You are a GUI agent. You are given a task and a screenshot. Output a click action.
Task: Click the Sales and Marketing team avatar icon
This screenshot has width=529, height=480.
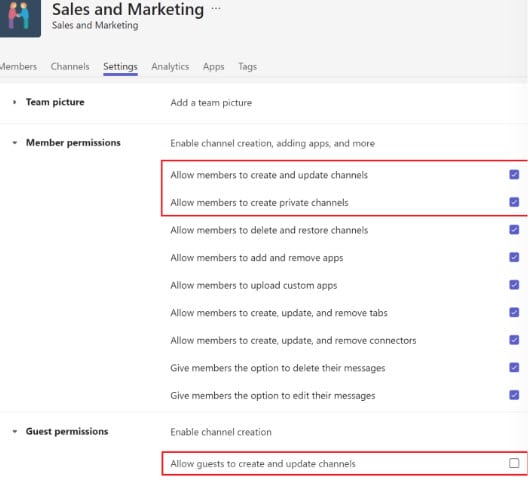click(19, 17)
